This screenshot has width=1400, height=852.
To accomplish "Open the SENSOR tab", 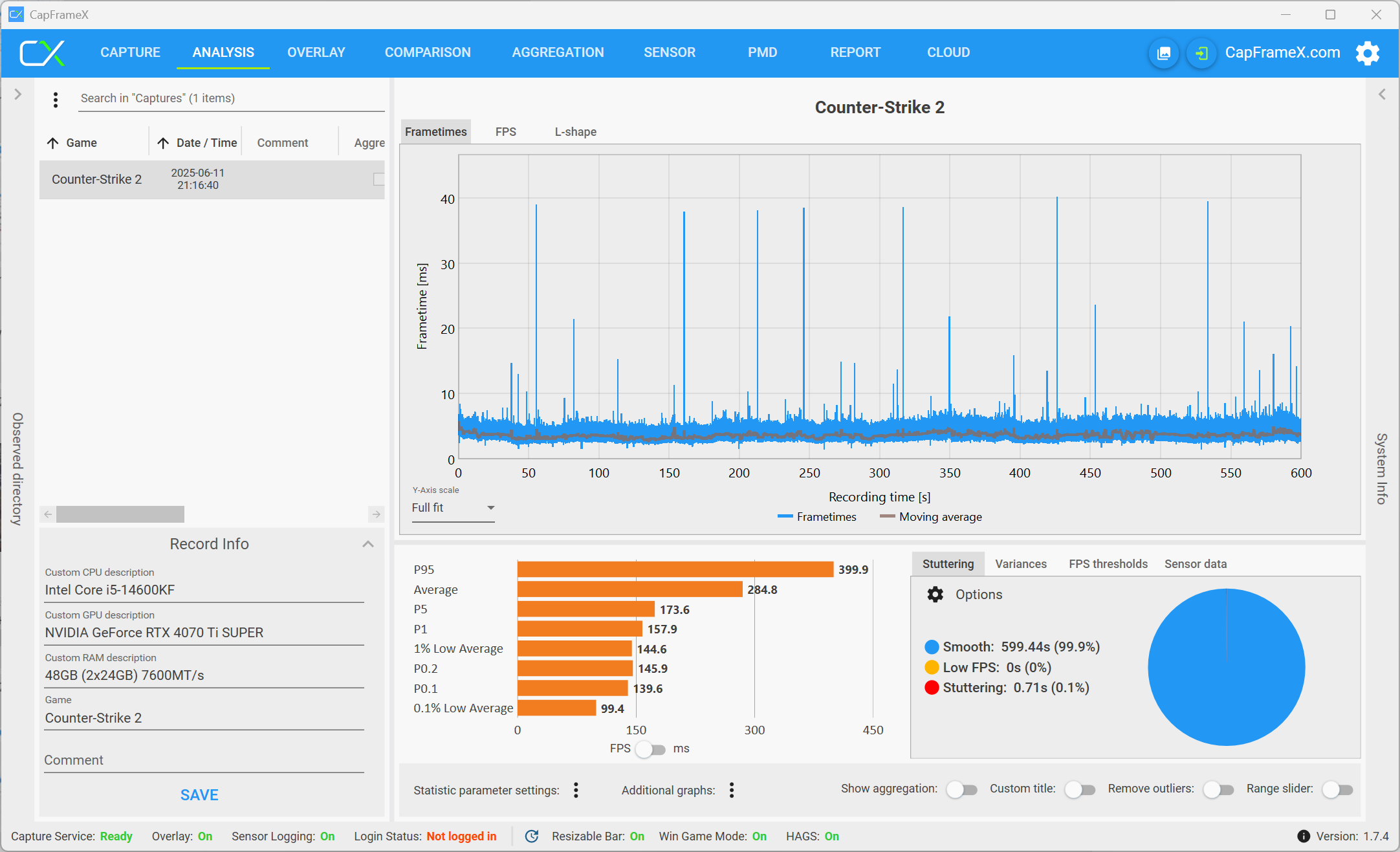I will (670, 52).
